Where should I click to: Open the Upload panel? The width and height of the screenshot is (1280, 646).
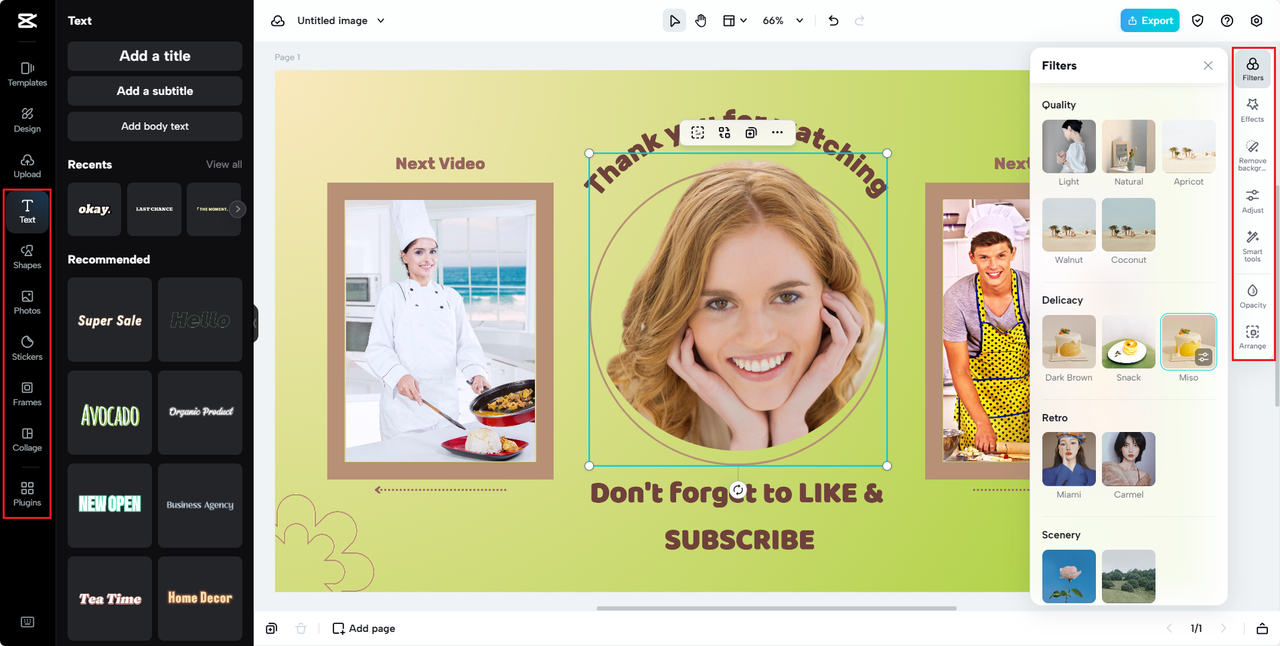pyautogui.click(x=27, y=166)
